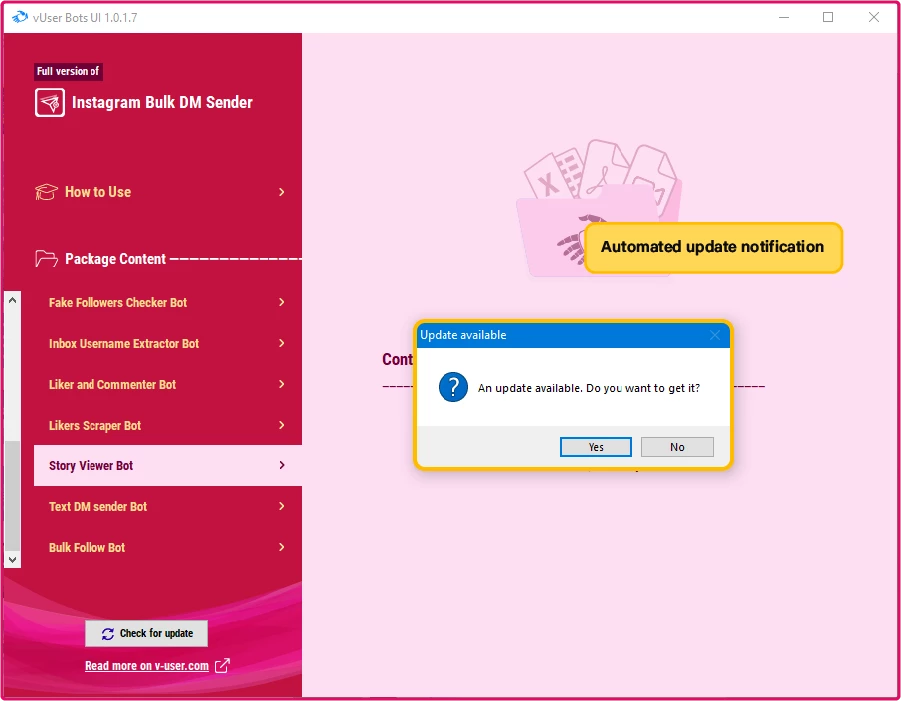
Task: Click the Check for update button
Action: tap(147, 633)
